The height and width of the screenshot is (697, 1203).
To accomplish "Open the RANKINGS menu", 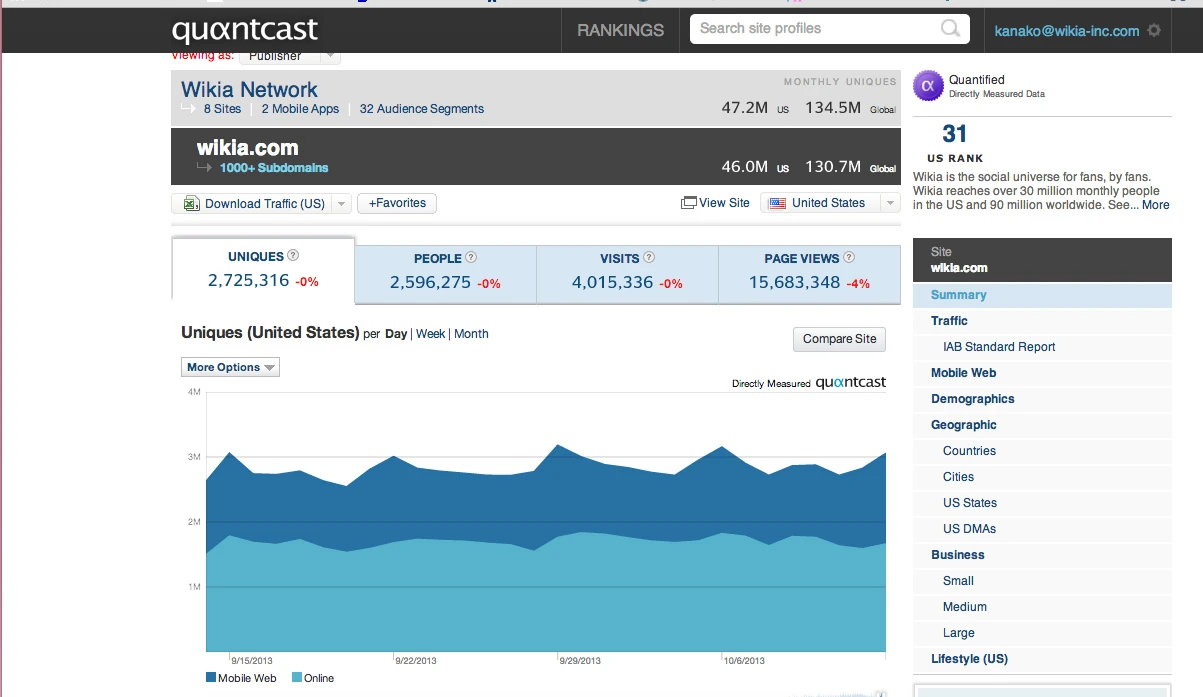I will [620, 30].
